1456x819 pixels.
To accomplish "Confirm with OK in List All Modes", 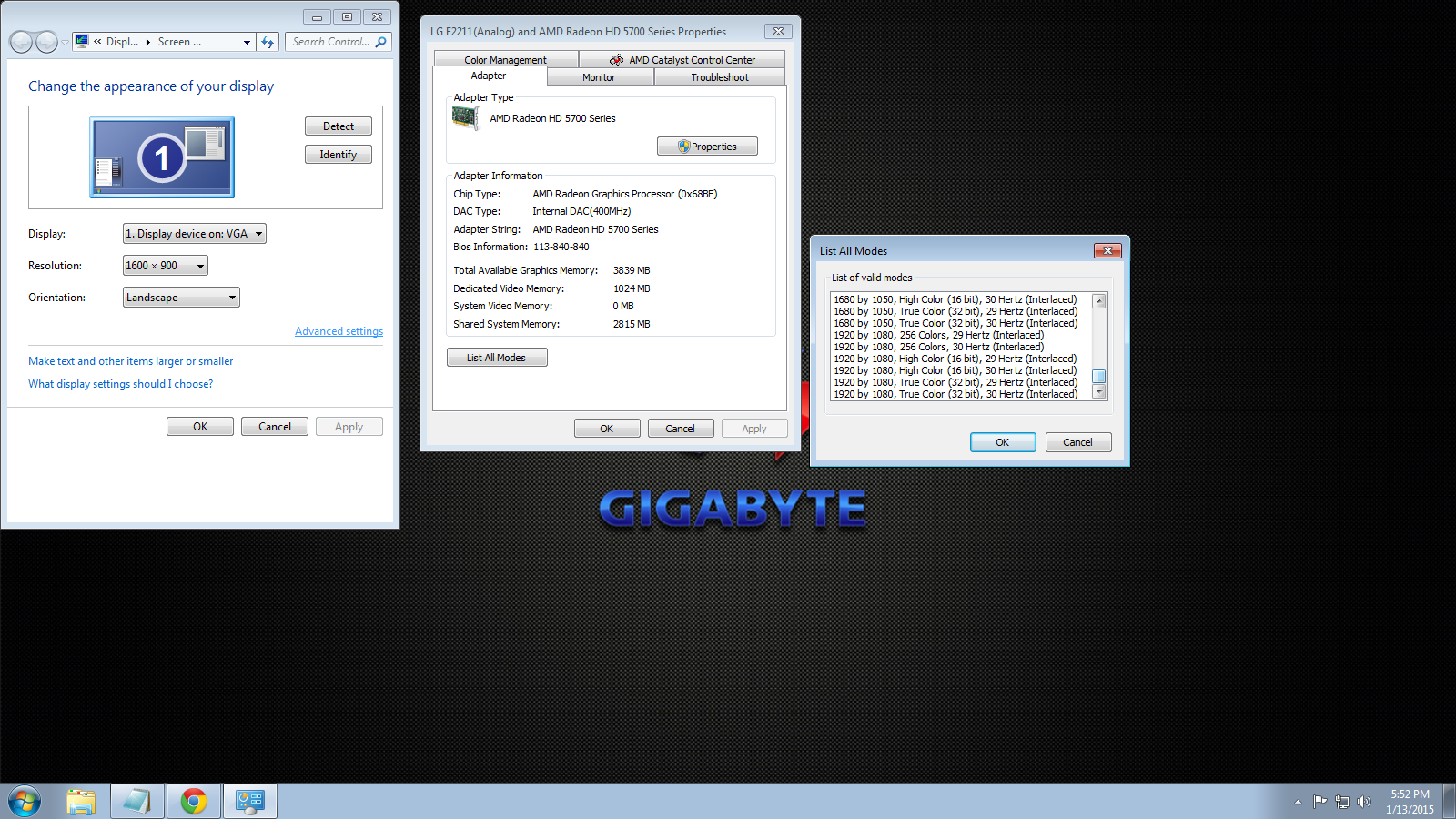I will coord(1003,442).
